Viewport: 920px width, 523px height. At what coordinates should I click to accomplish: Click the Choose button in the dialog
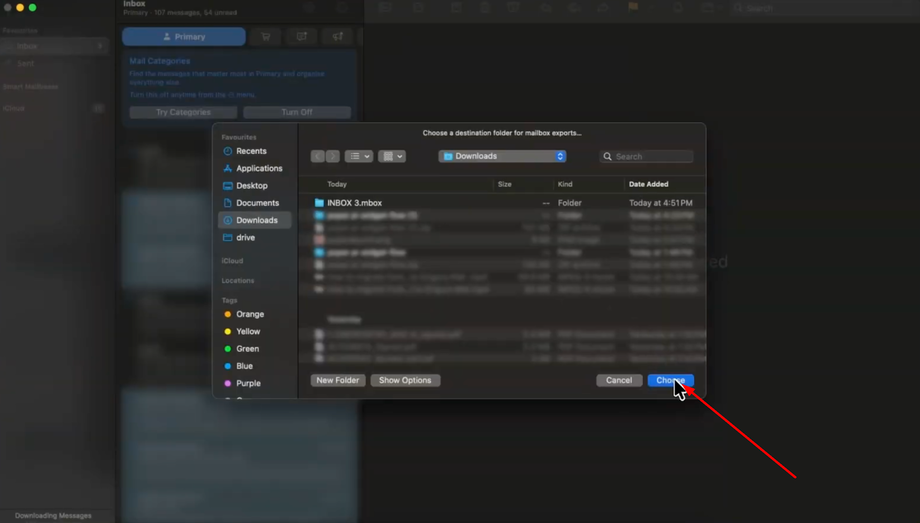pos(671,380)
